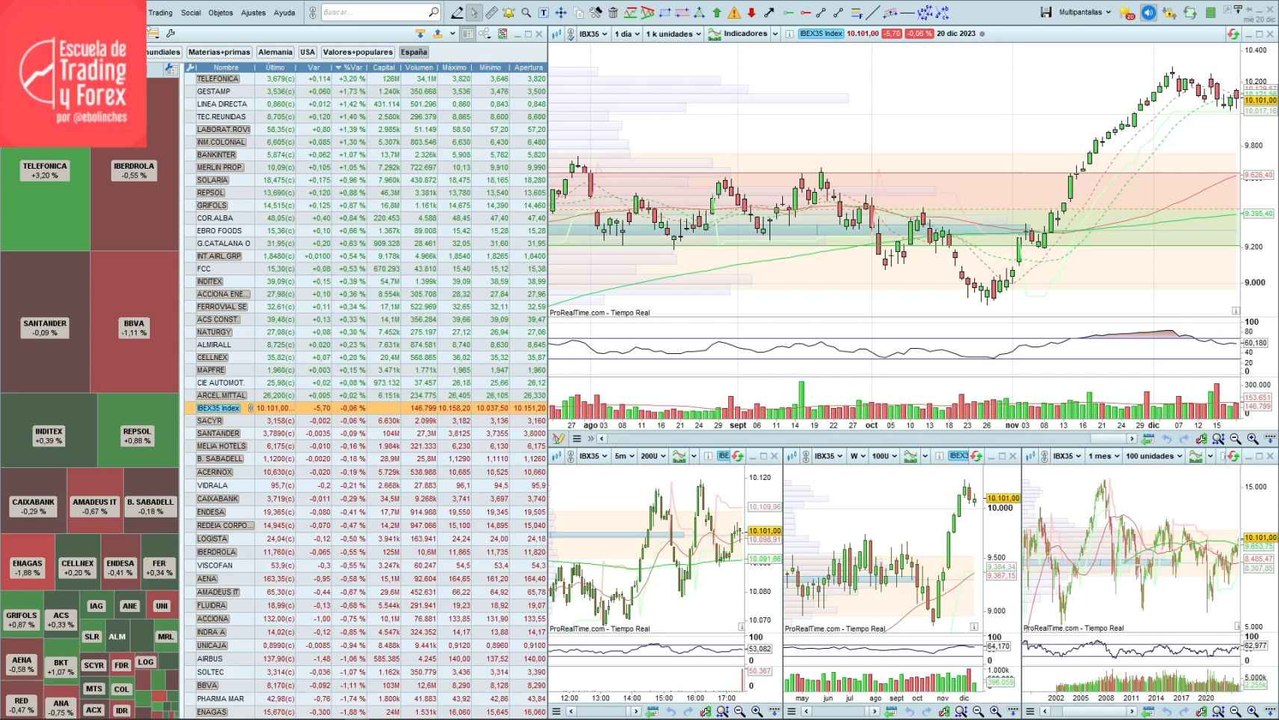Expand the arrow next to Indicadores
The image size is (1279, 720).
(775, 33)
